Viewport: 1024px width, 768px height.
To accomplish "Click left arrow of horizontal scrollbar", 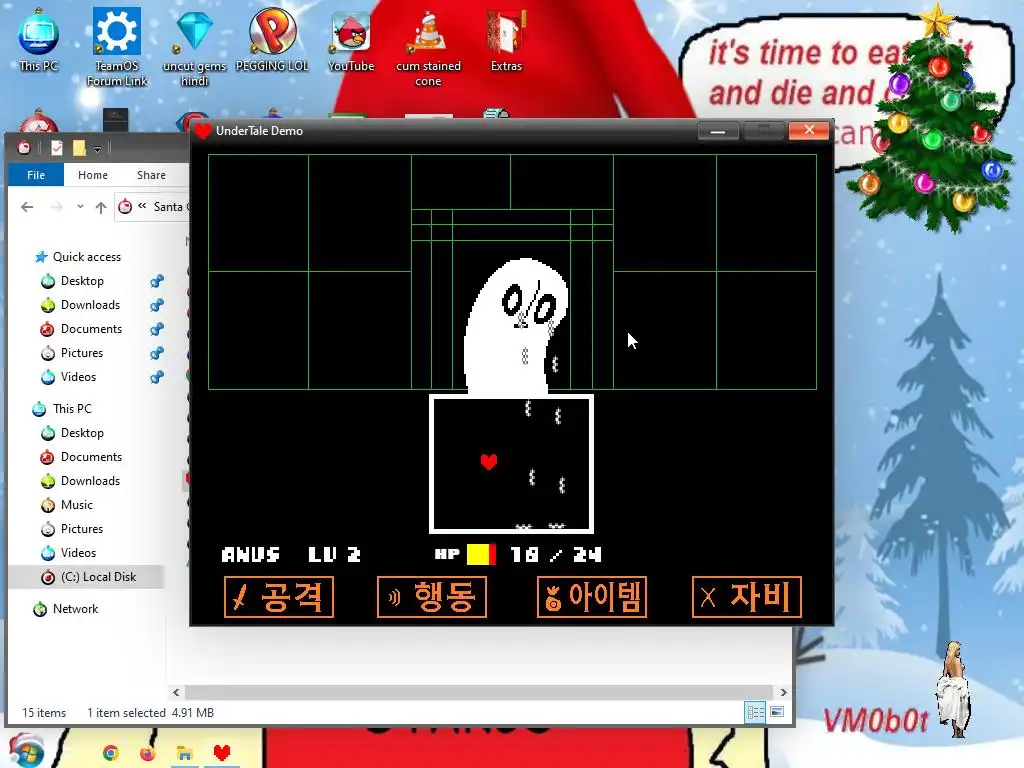I will [x=176, y=692].
